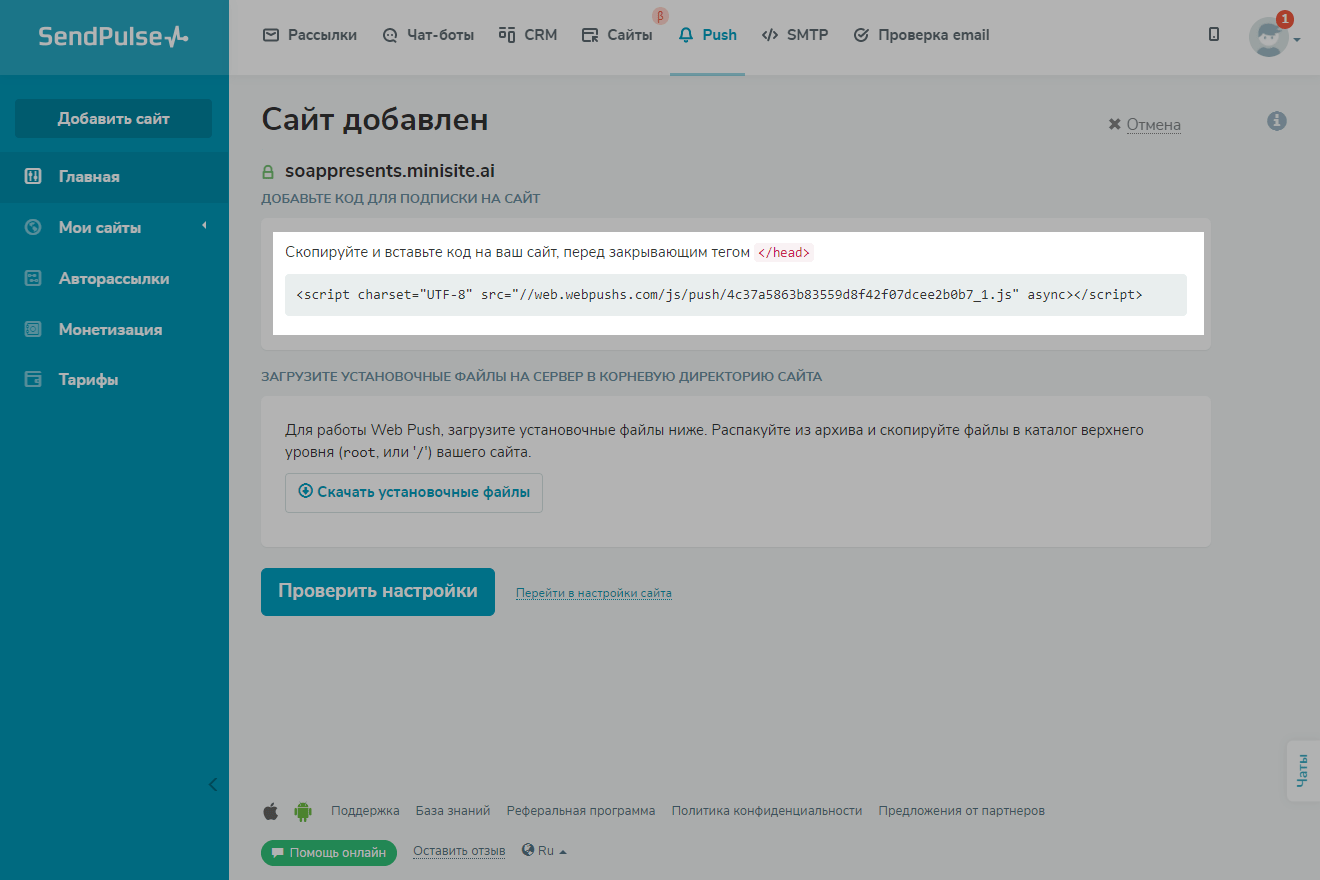Click the Apple app icon in footer

pos(270,811)
